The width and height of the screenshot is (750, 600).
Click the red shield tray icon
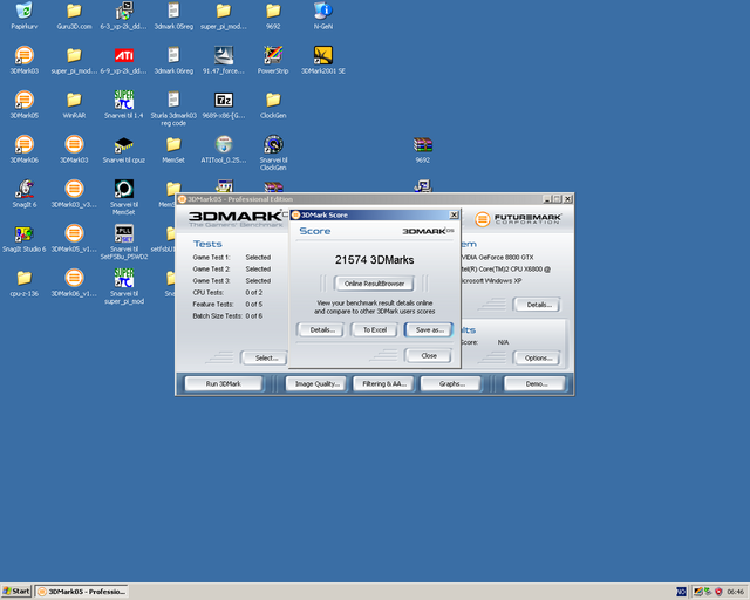(718, 592)
